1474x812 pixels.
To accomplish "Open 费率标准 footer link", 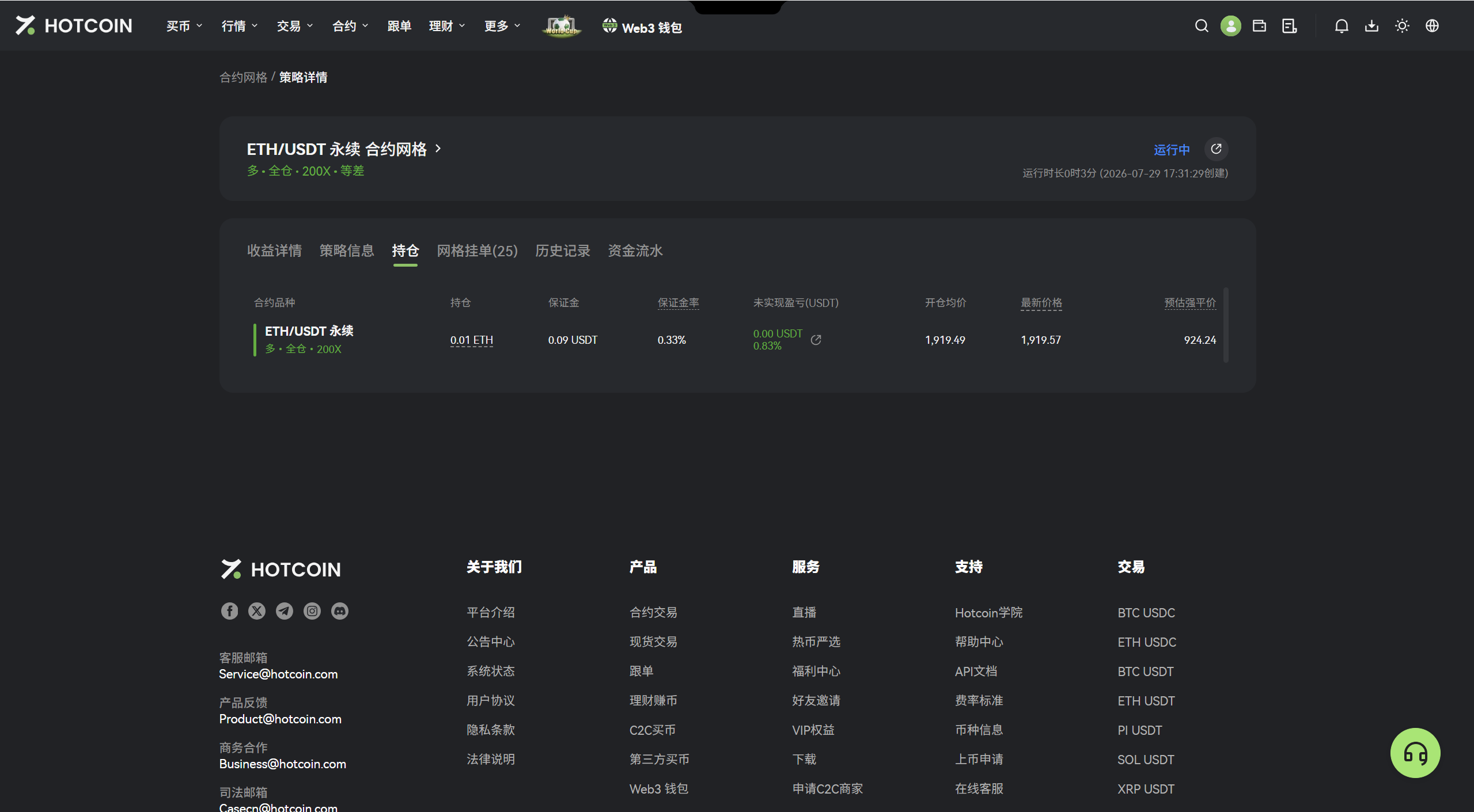I will pyautogui.click(x=979, y=700).
